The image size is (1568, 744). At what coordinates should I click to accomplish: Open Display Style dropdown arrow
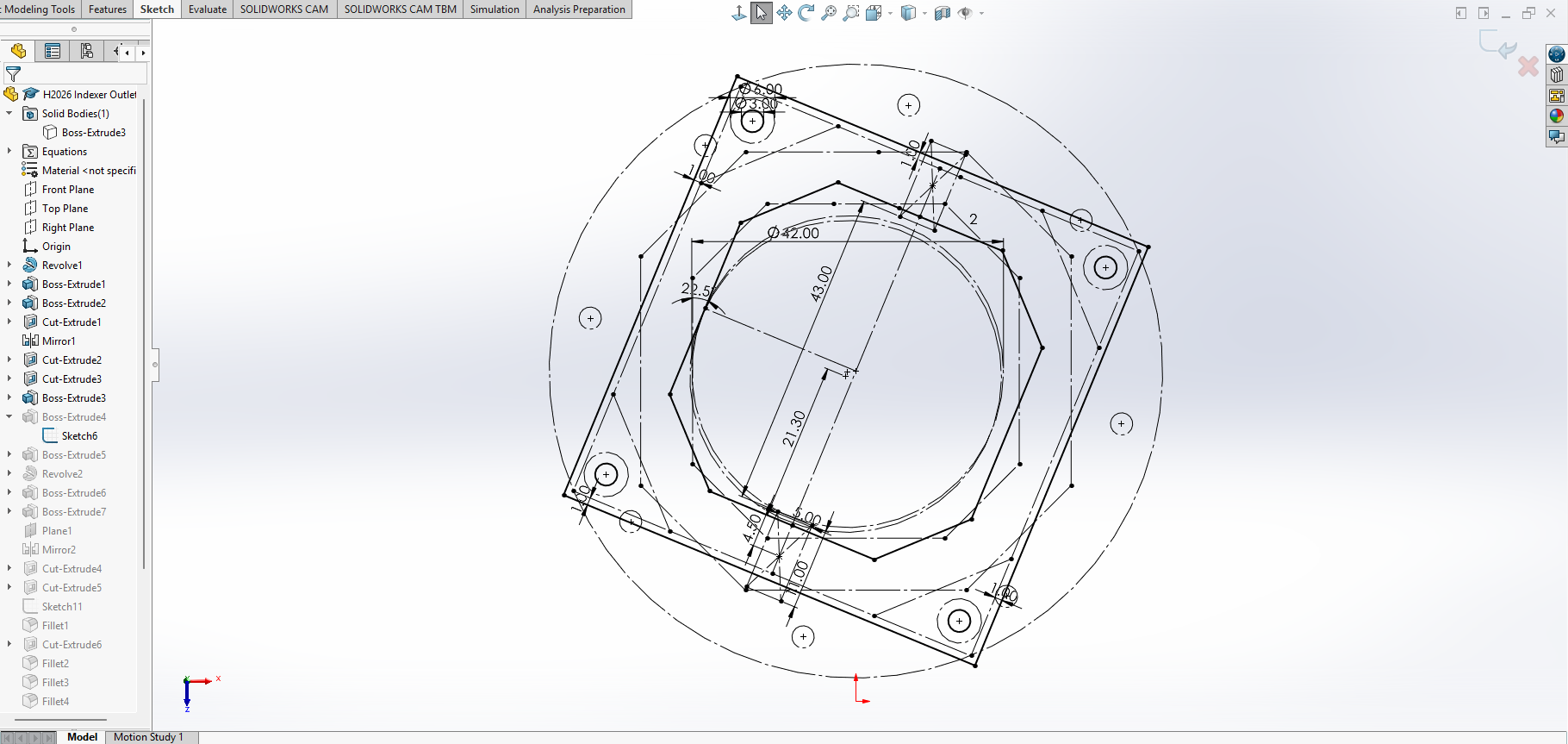click(924, 13)
